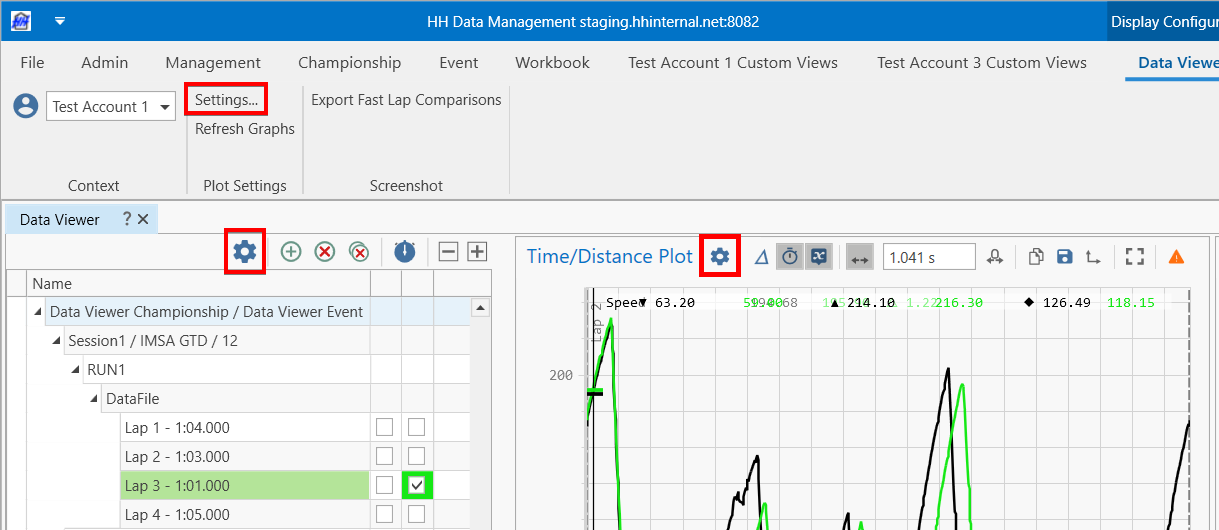Click the orange warning triangle icon
The width and height of the screenshot is (1219, 530).
click(1176, 257)
